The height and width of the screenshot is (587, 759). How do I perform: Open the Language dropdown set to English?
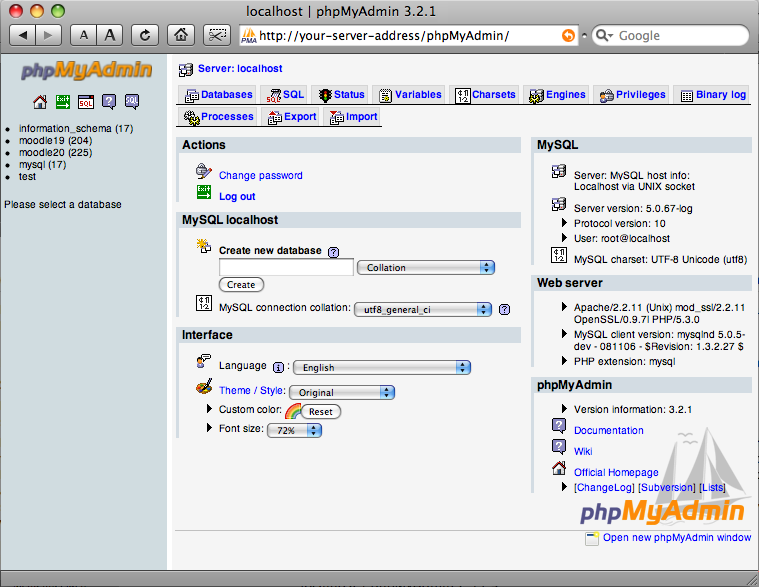(381, 368)
